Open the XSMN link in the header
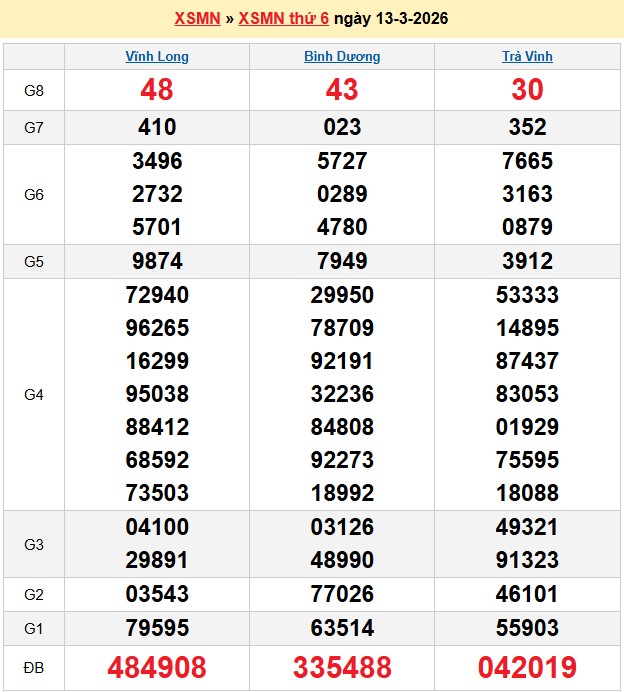The image size is (624, 692). pyautogui.click(x=197, y=19)
